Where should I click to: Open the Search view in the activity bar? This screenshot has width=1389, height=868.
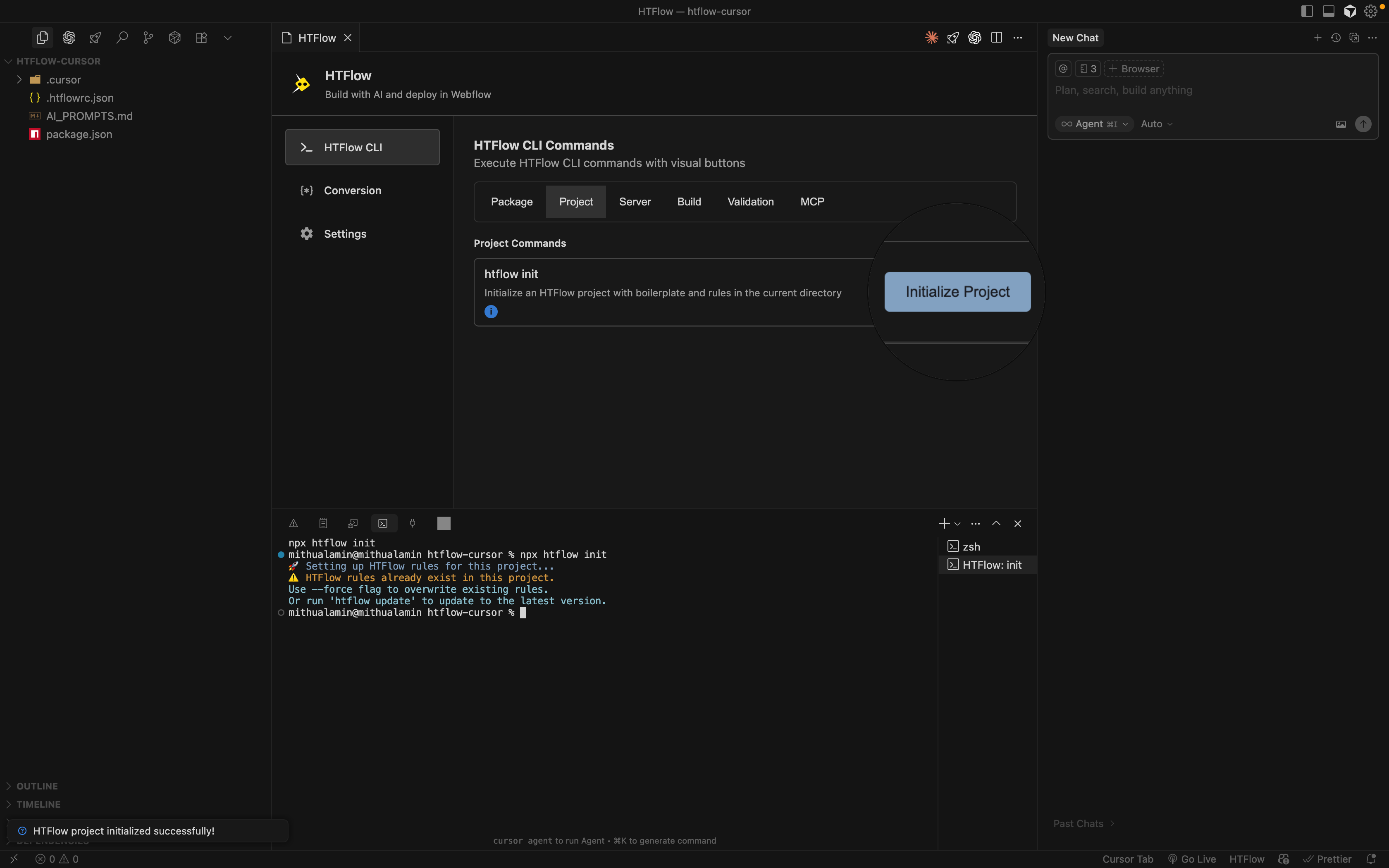point(122,37)
